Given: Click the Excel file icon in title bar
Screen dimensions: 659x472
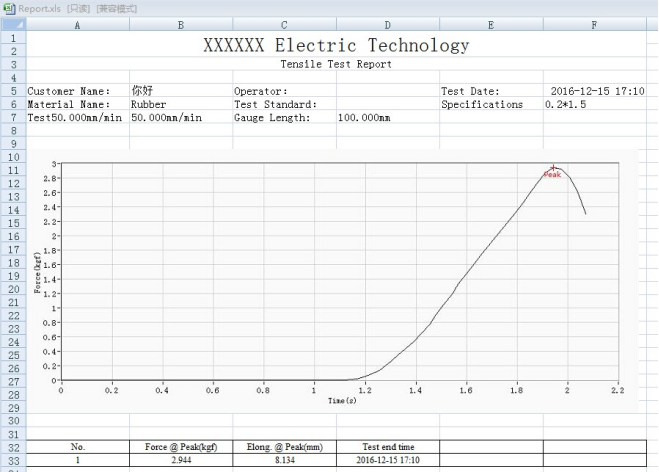Looking at the screenshot, I should (x=9, y=8).
